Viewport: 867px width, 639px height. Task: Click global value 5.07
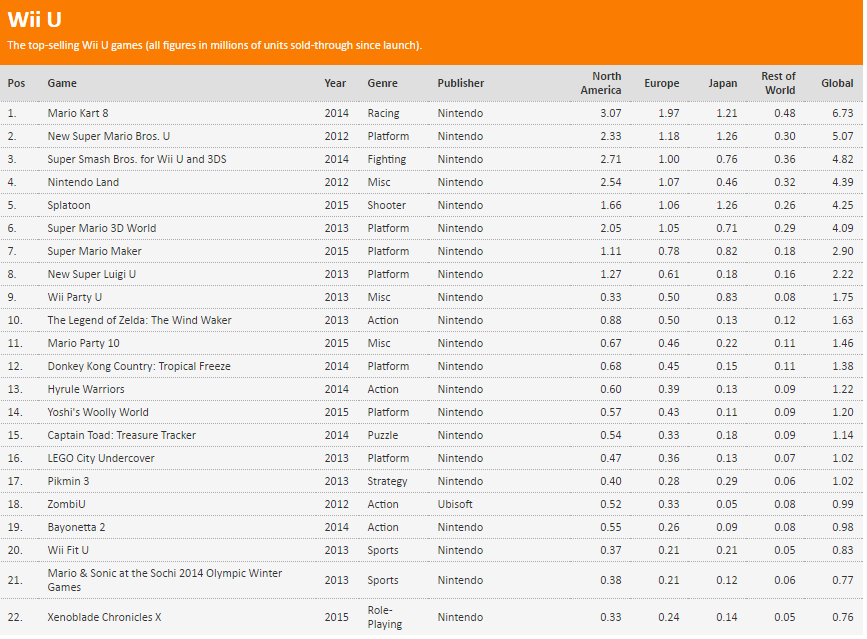point(843,137)
